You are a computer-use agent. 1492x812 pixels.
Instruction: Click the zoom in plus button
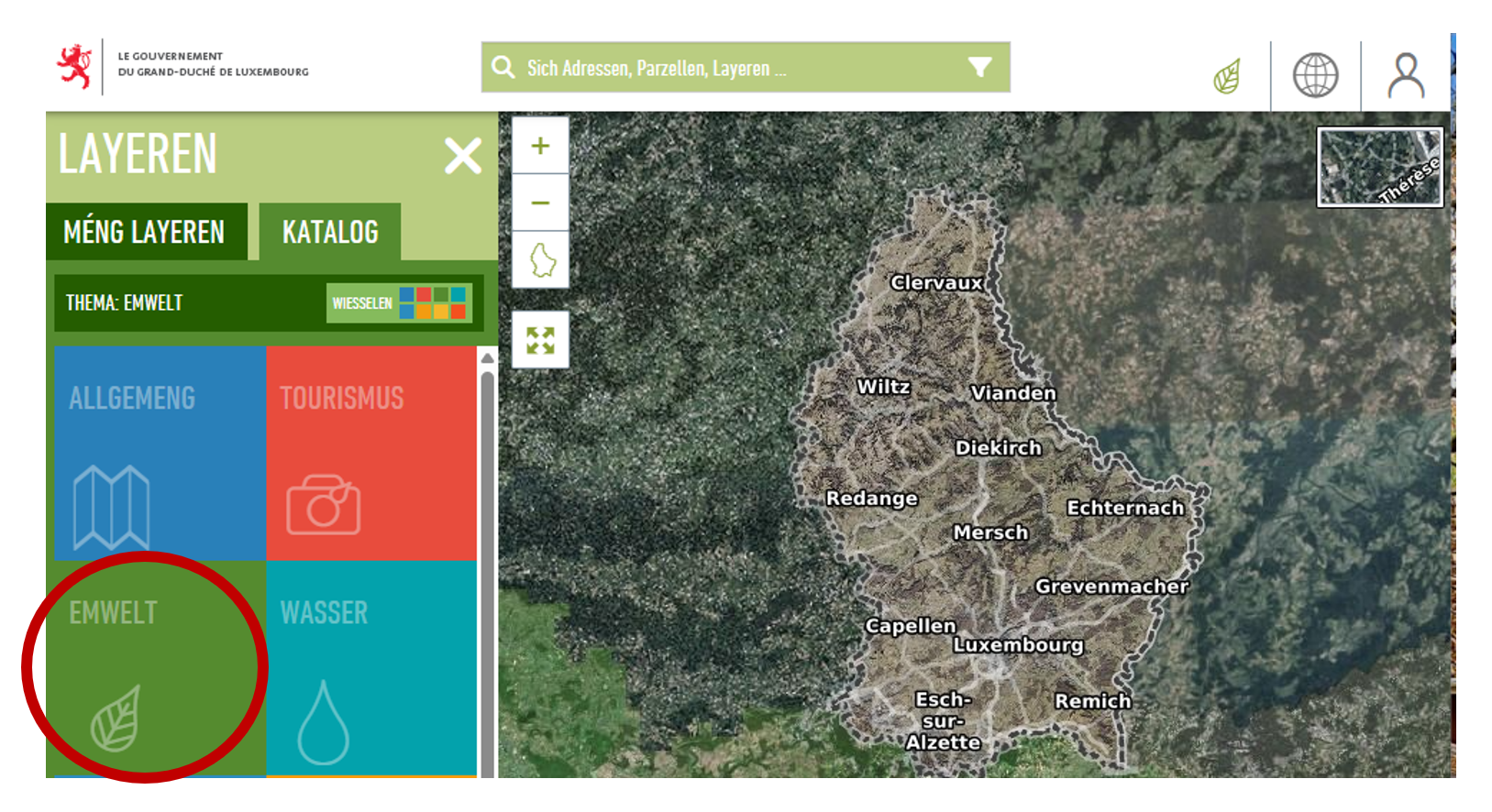tap(540, 146)
